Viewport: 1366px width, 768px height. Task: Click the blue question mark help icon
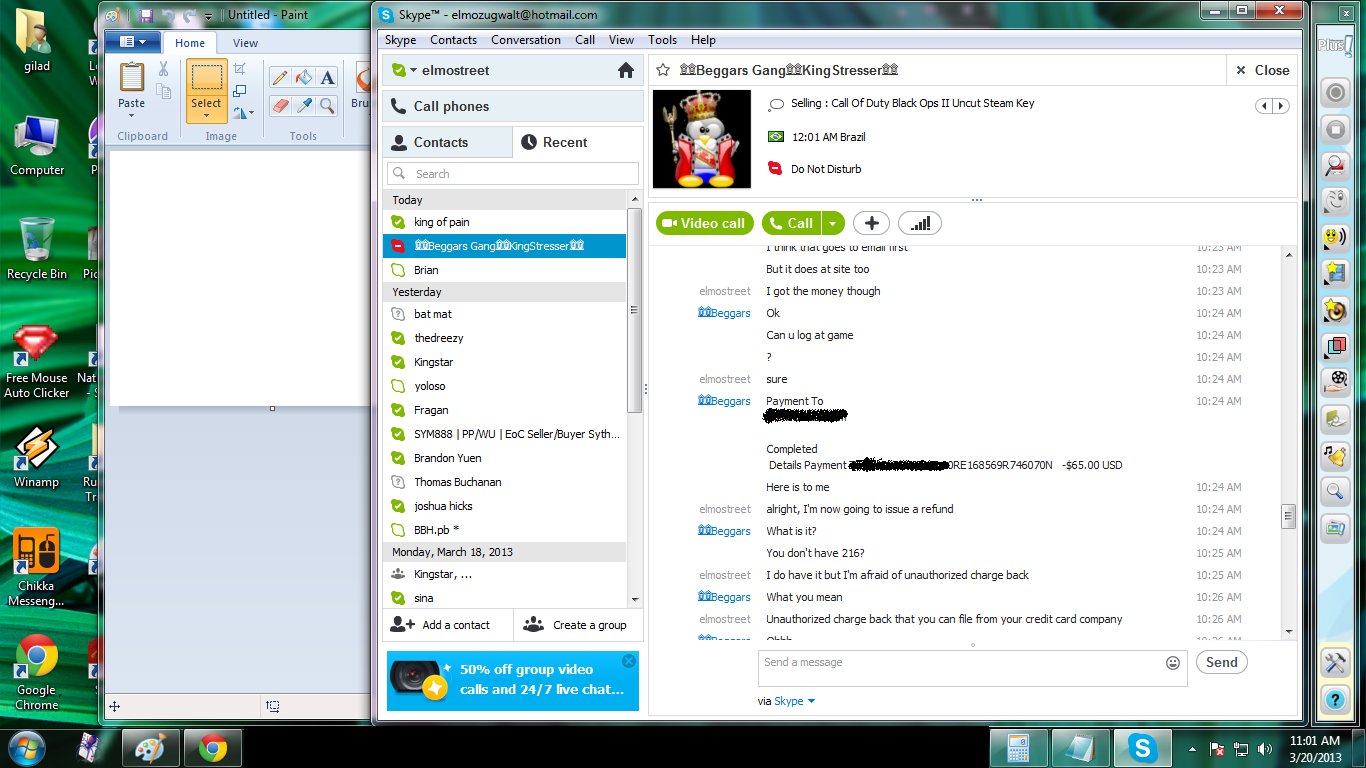tap(1335, 699)
